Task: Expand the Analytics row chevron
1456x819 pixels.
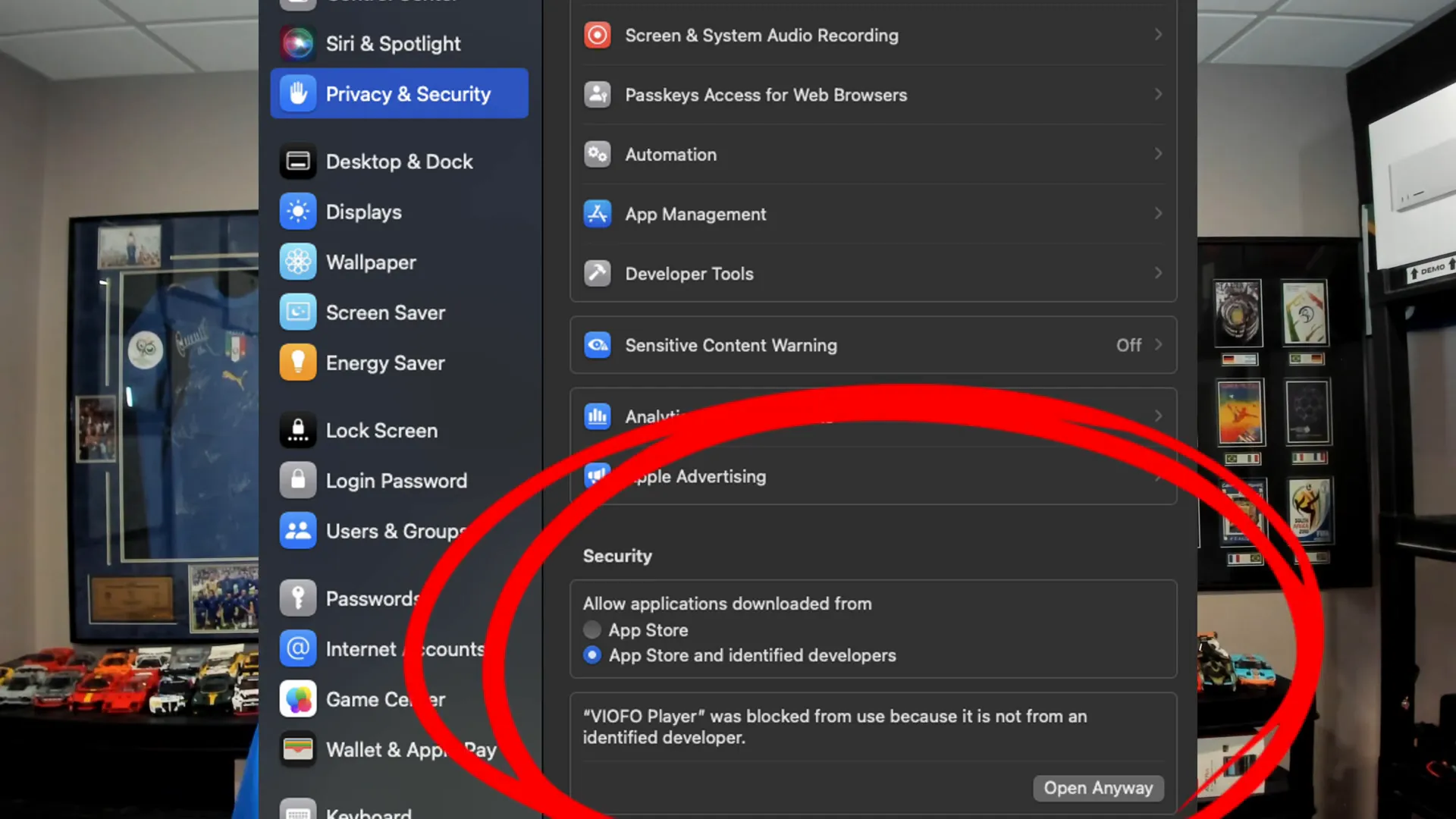Action: 1158,416
